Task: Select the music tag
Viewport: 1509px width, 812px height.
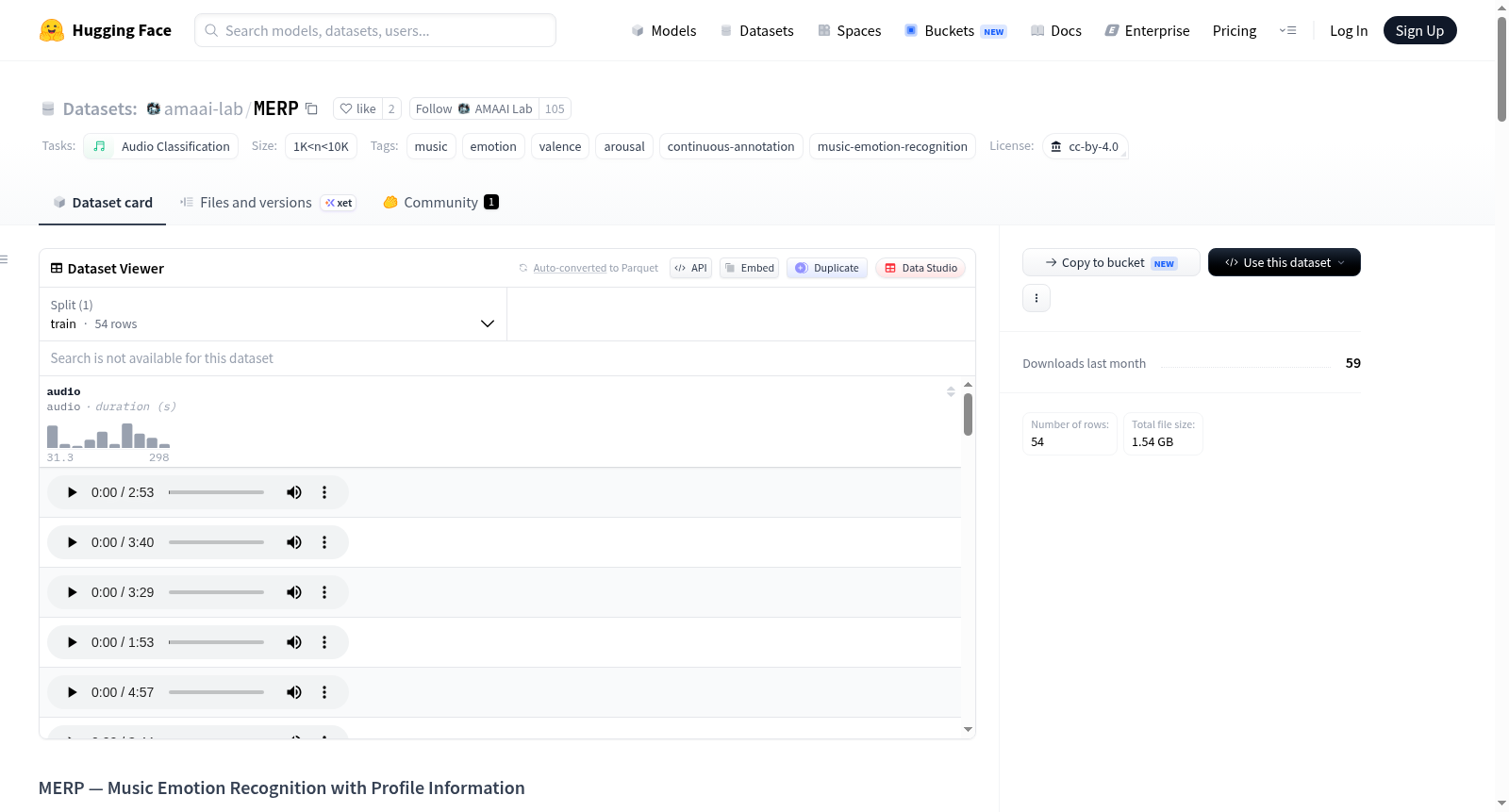Action: click(x=431, y=146)
